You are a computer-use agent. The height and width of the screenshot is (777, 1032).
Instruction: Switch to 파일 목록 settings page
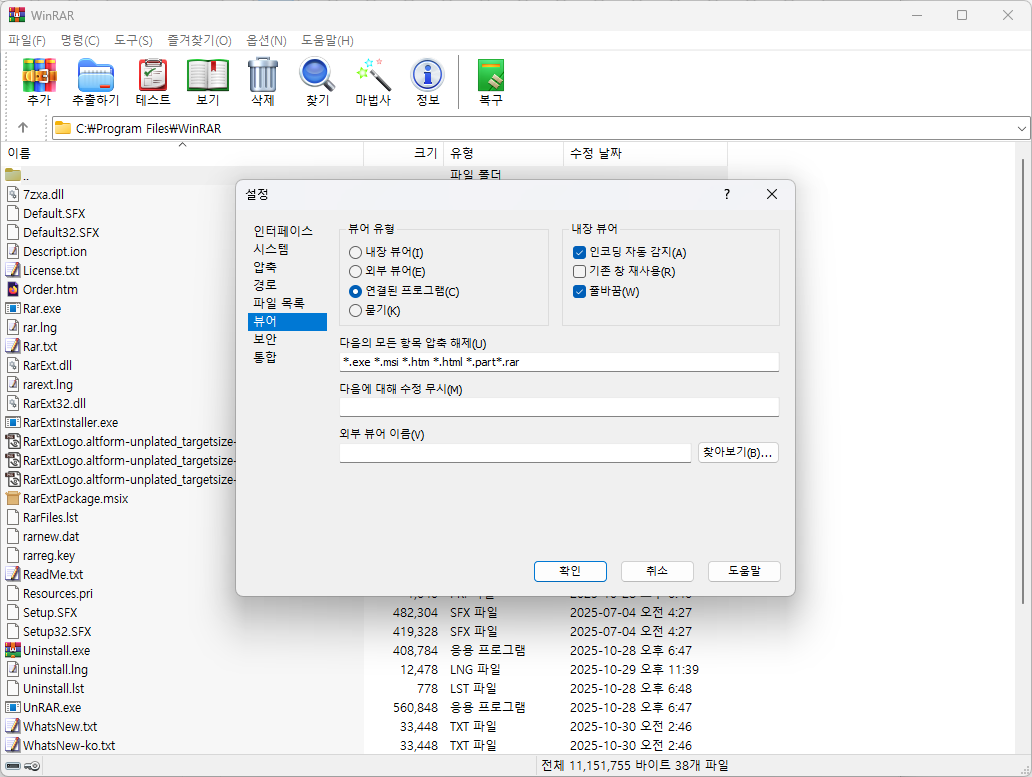tap(279, 303)
